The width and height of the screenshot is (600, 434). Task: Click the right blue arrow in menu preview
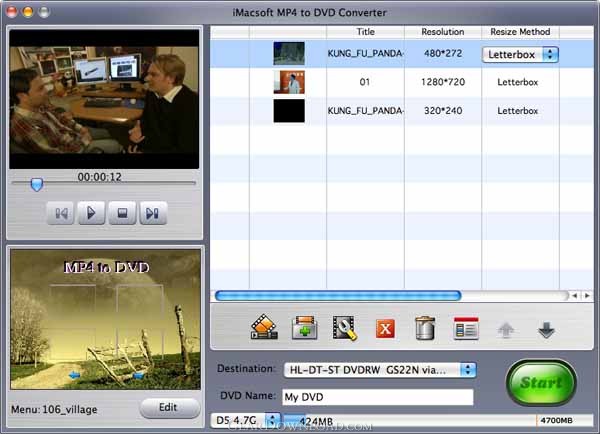click(138, 375)
